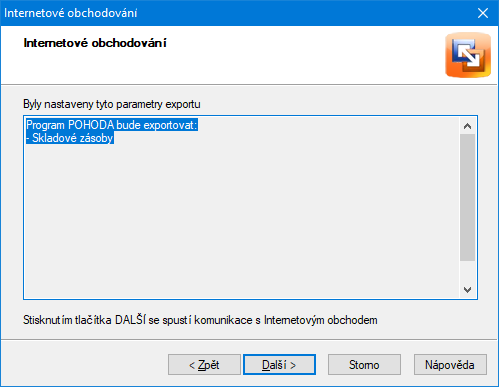Click the orange wizard icon in header
This screenshot has height=387, width=499.
pyautogui.click(x=468, y=55)
